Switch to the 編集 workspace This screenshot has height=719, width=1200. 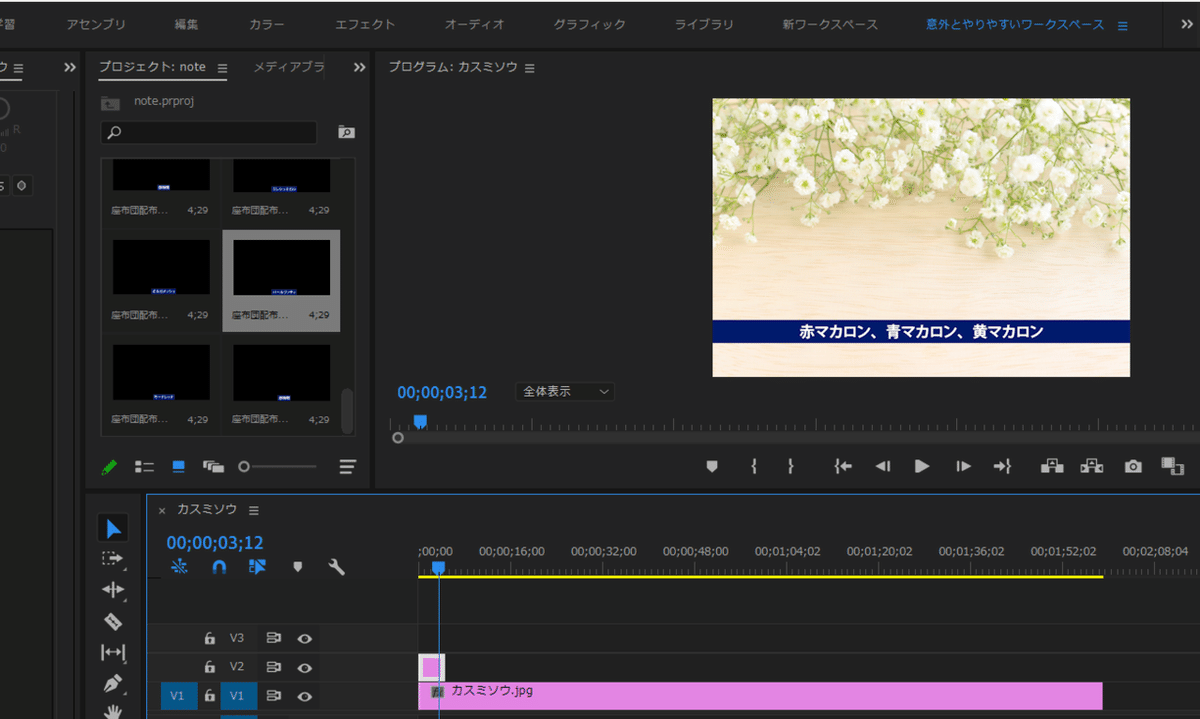coord(187,24)
